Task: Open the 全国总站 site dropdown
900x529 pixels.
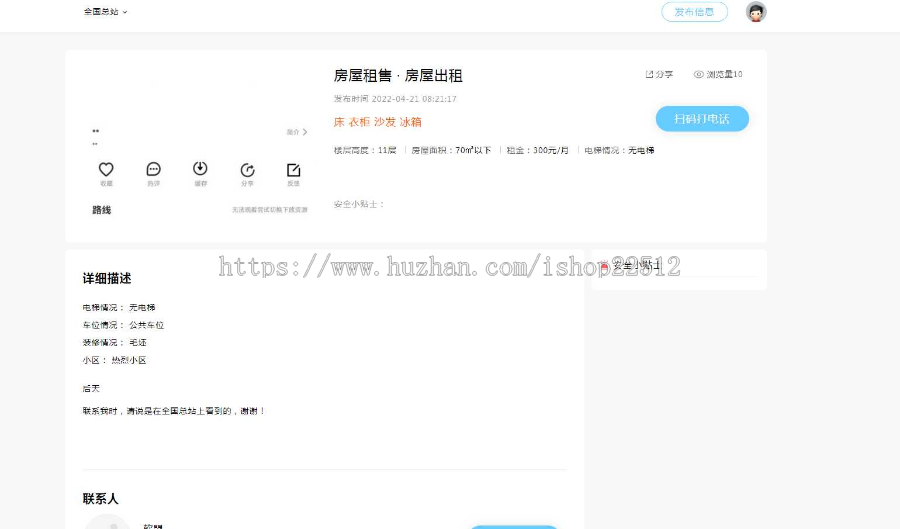Action: [106, 11]
